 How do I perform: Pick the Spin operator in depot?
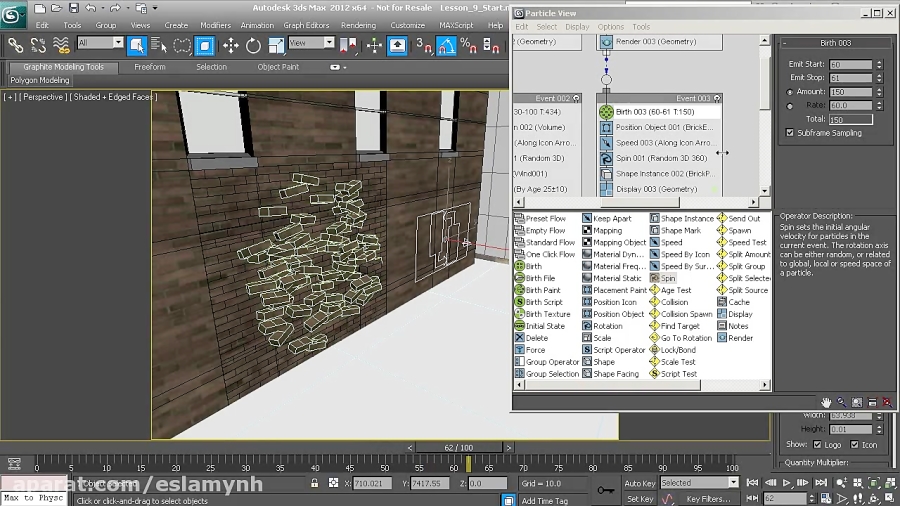click(x=662, y=278)
